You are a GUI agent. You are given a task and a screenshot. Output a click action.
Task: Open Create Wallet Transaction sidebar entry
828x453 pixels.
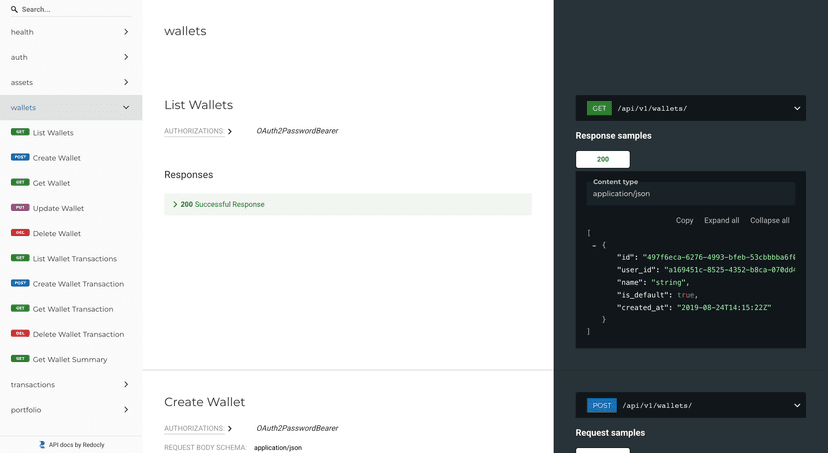tap(78, 284)
